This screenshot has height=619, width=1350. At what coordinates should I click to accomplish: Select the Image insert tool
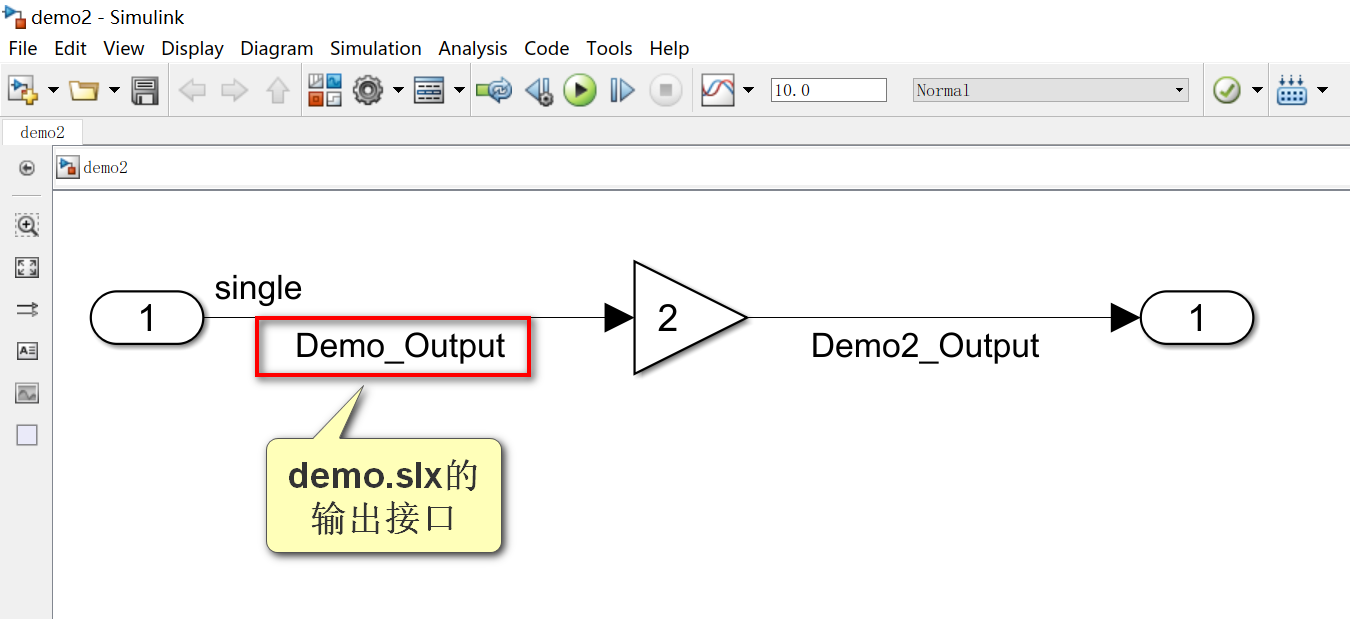27,393
